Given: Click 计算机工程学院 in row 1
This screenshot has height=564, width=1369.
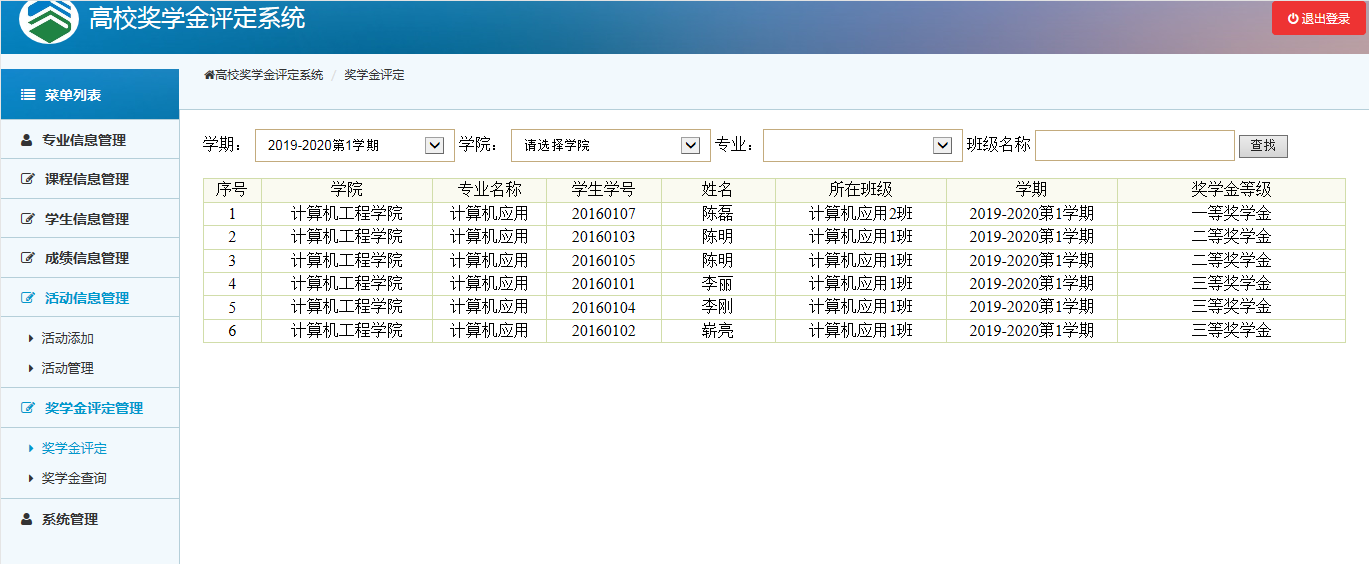Looking at the screenshot, I should click(x=347, y=214).
